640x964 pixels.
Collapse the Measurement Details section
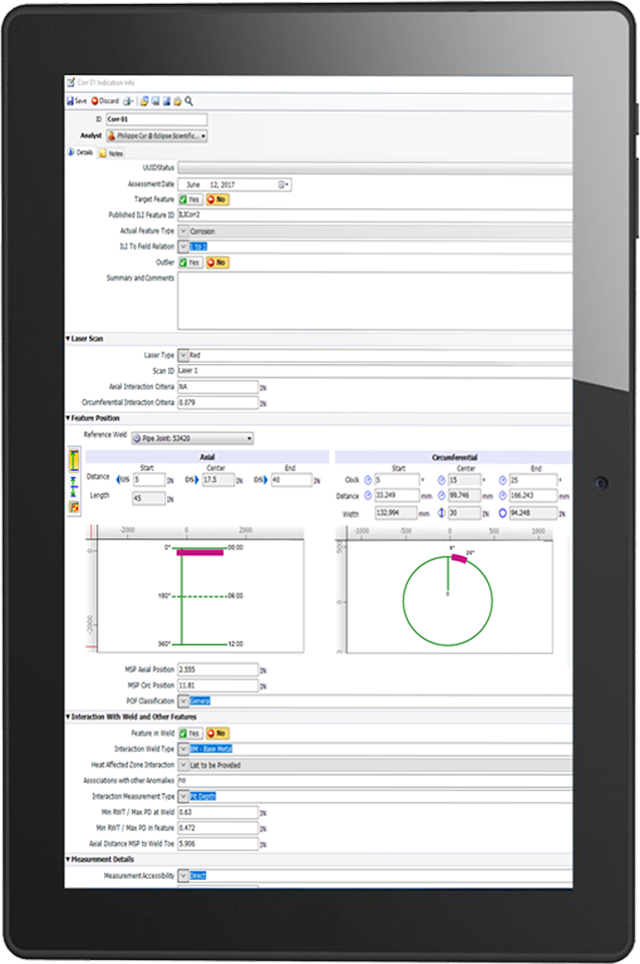click(68, 859)
